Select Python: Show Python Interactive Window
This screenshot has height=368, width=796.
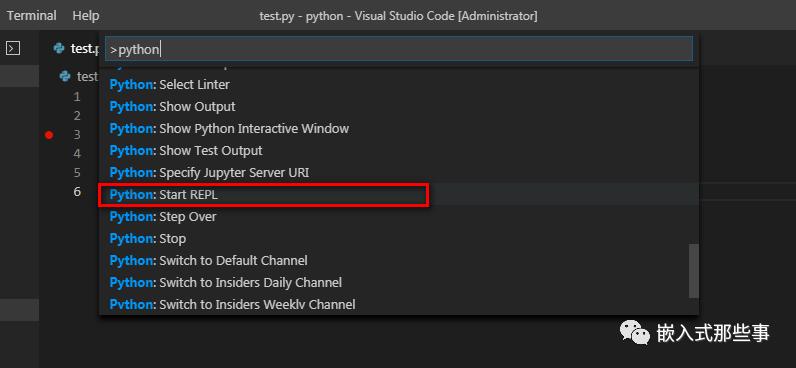[399, 129]
